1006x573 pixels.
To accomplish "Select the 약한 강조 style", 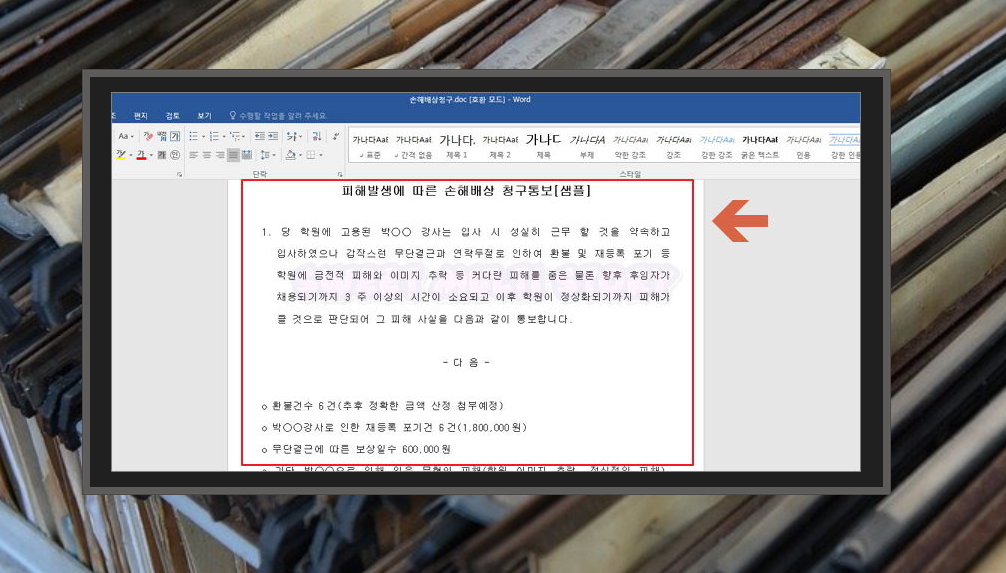I will 630,147.
